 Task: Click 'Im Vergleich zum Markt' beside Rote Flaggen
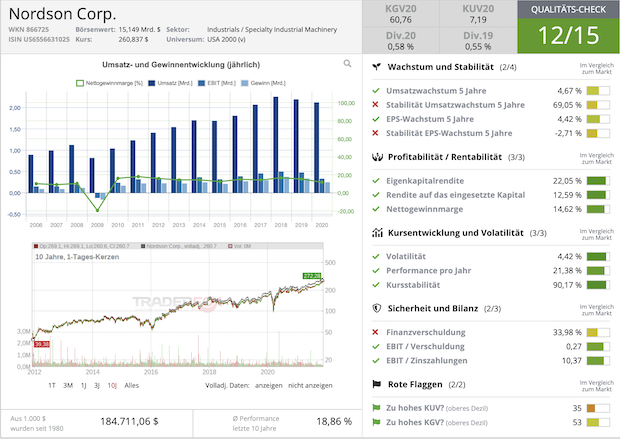(597, 386)
